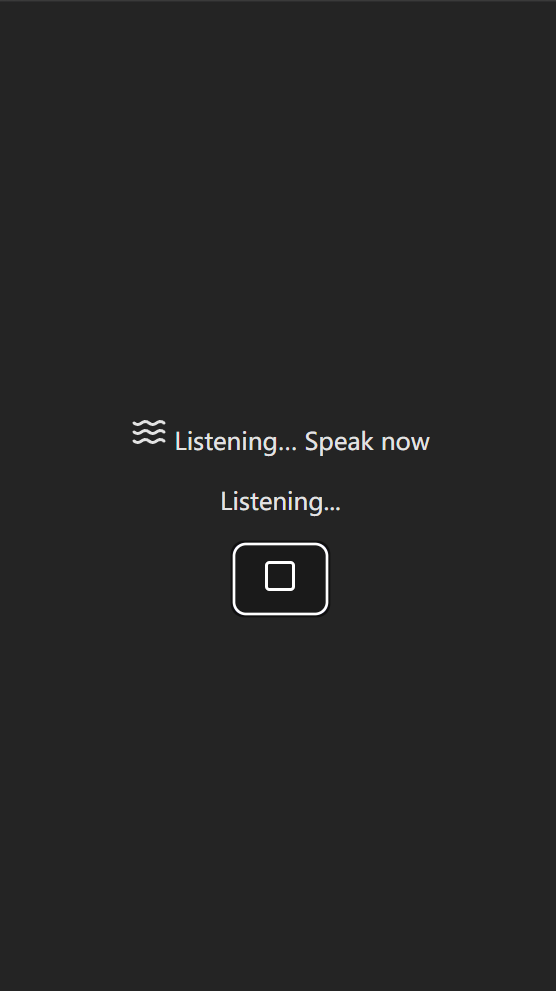This screenshot has width=556, height=991.
Task: Select the 'Listening... Speak now' status text
Action: pyautogui.click(x=302, y=441)
